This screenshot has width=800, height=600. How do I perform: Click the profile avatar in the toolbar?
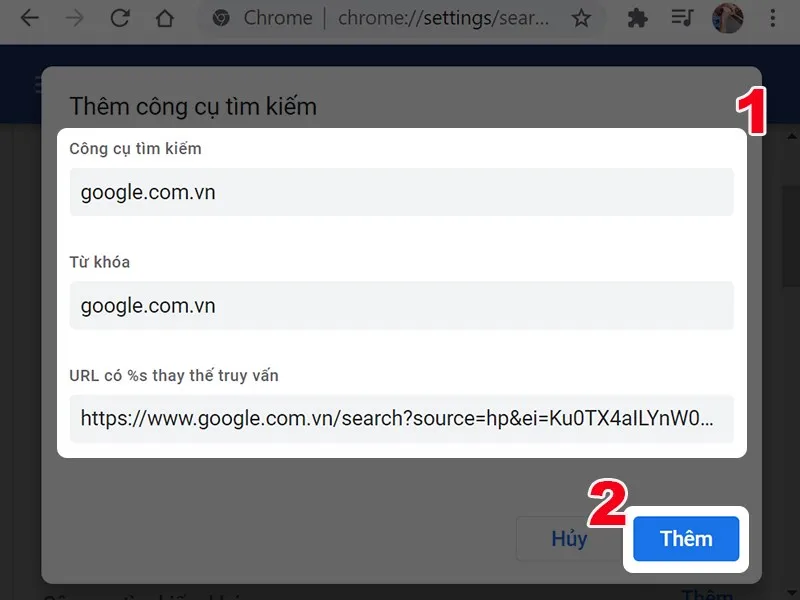pos(729,18)
